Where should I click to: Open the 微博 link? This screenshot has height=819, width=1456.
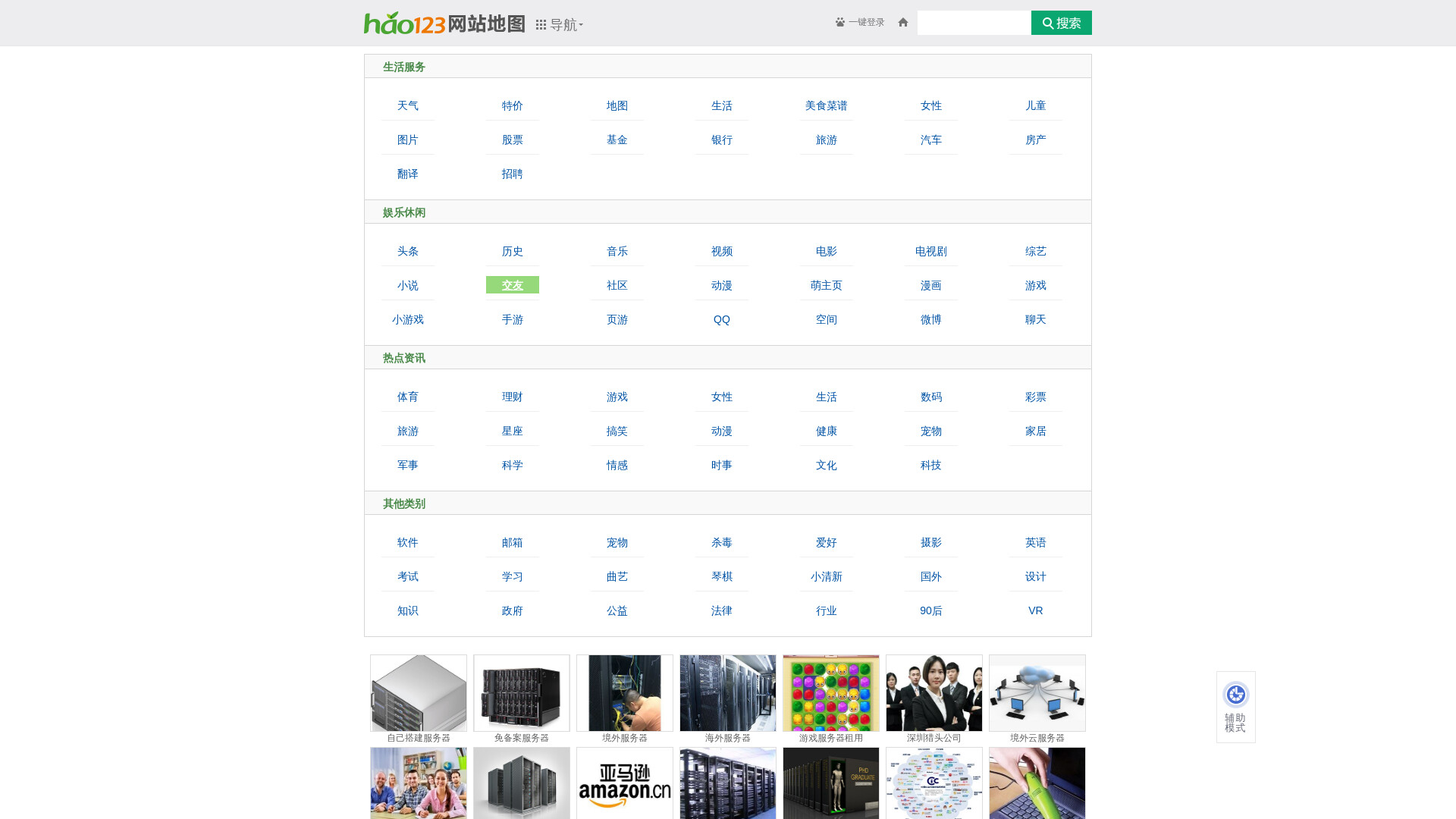pos(931,319)
